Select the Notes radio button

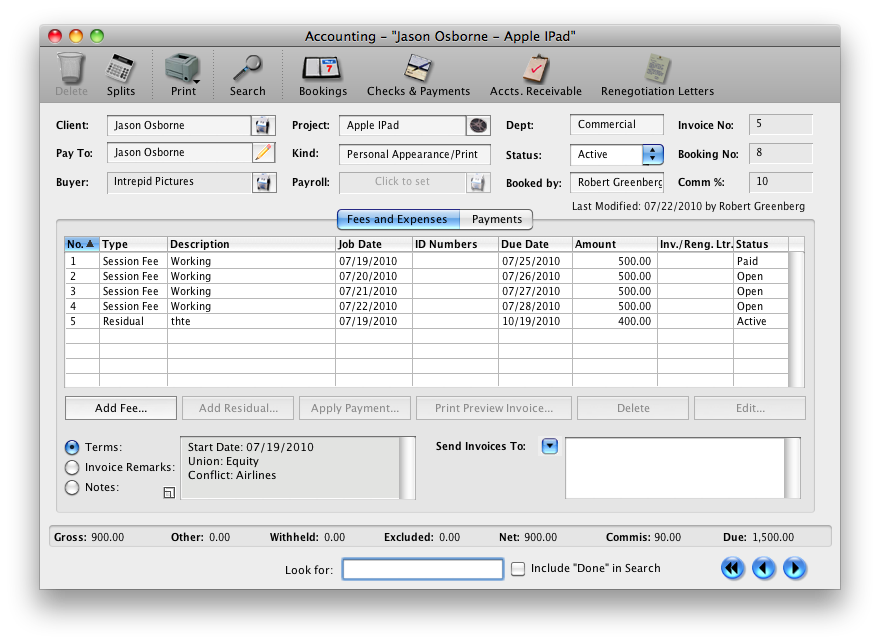(x=72, y=487)
